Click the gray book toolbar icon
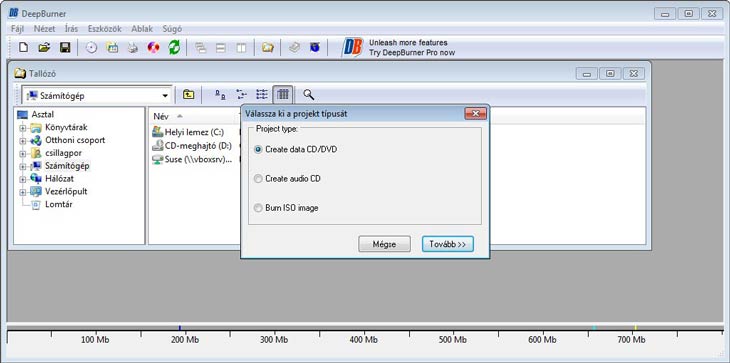730x363 pixels. (x=294, y=47)
